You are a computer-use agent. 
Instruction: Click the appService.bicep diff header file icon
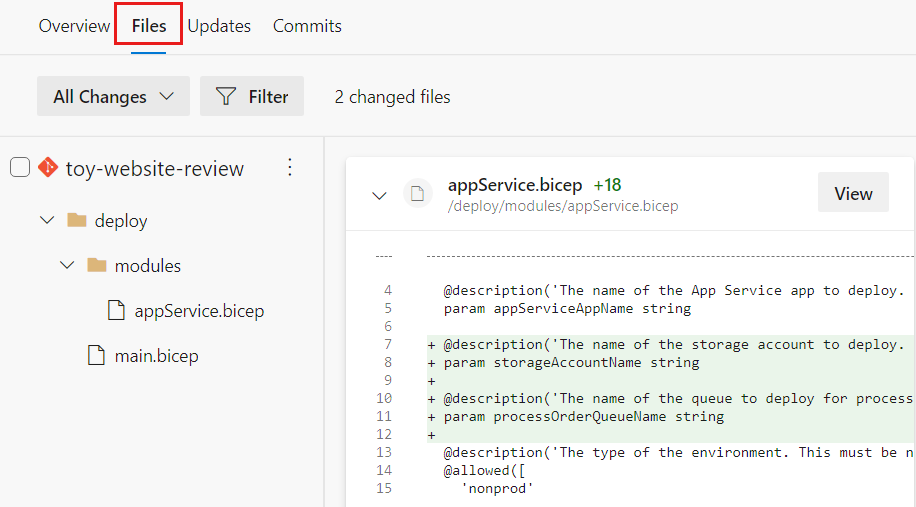coord(418,193)
